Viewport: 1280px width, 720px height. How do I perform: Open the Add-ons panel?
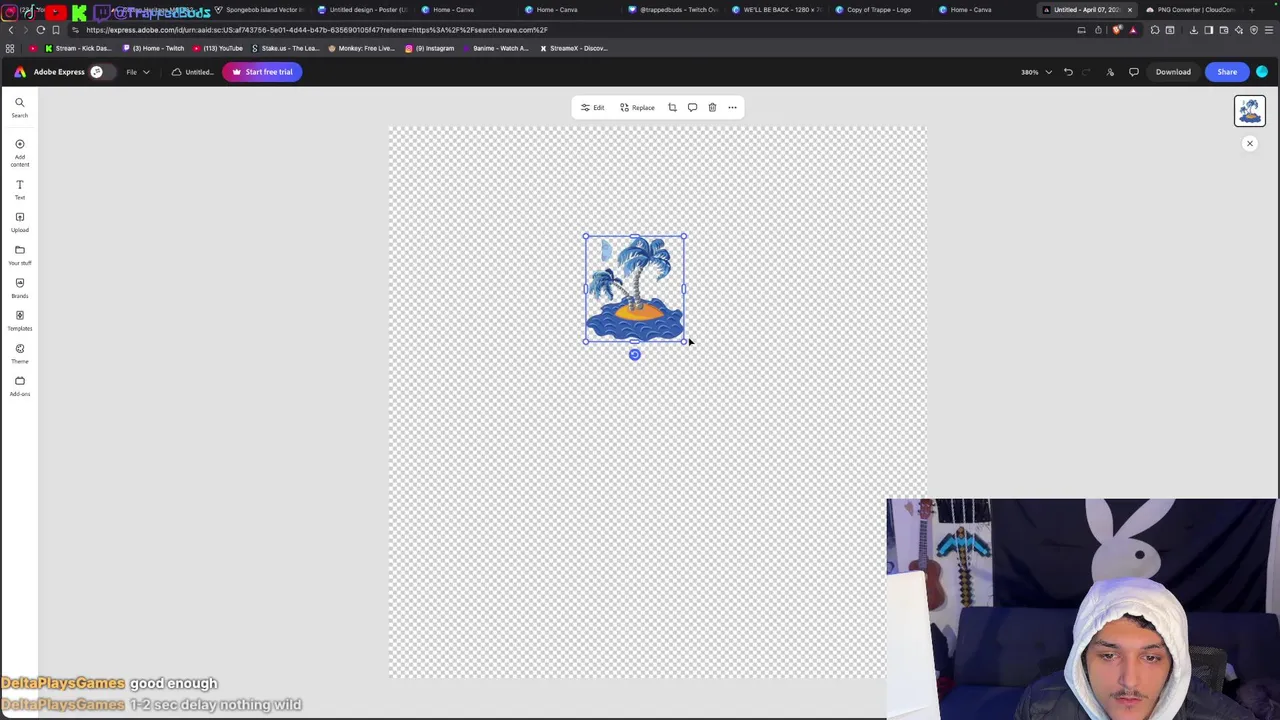[19, 386]
